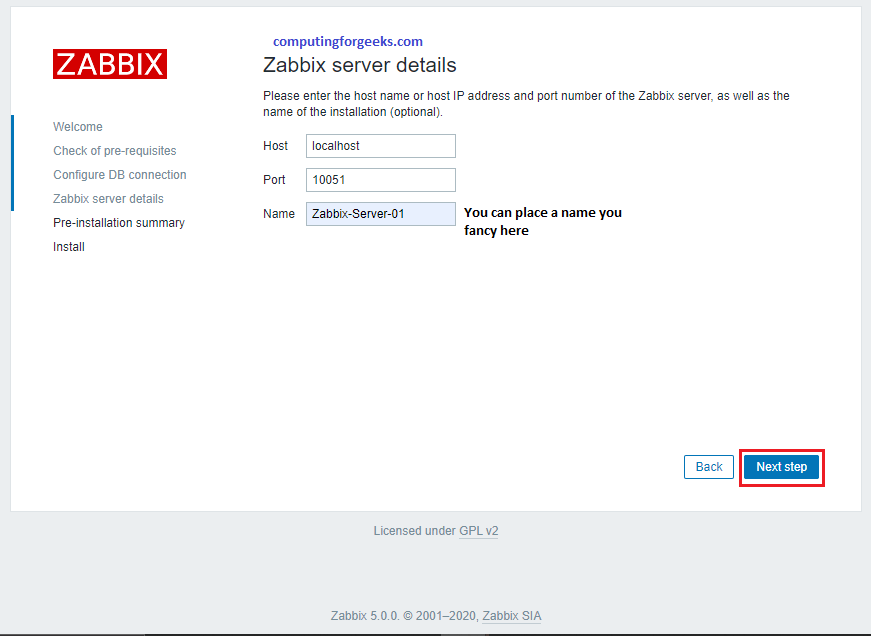871x636 pixels.
Task: Go back with the Back button
Action: click(709, 467)
